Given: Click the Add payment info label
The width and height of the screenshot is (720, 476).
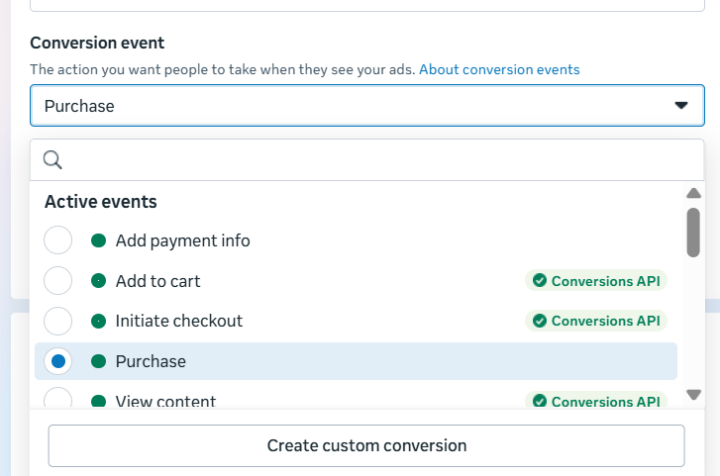Looking at the screenshot, I should click(x=183, y=241).
